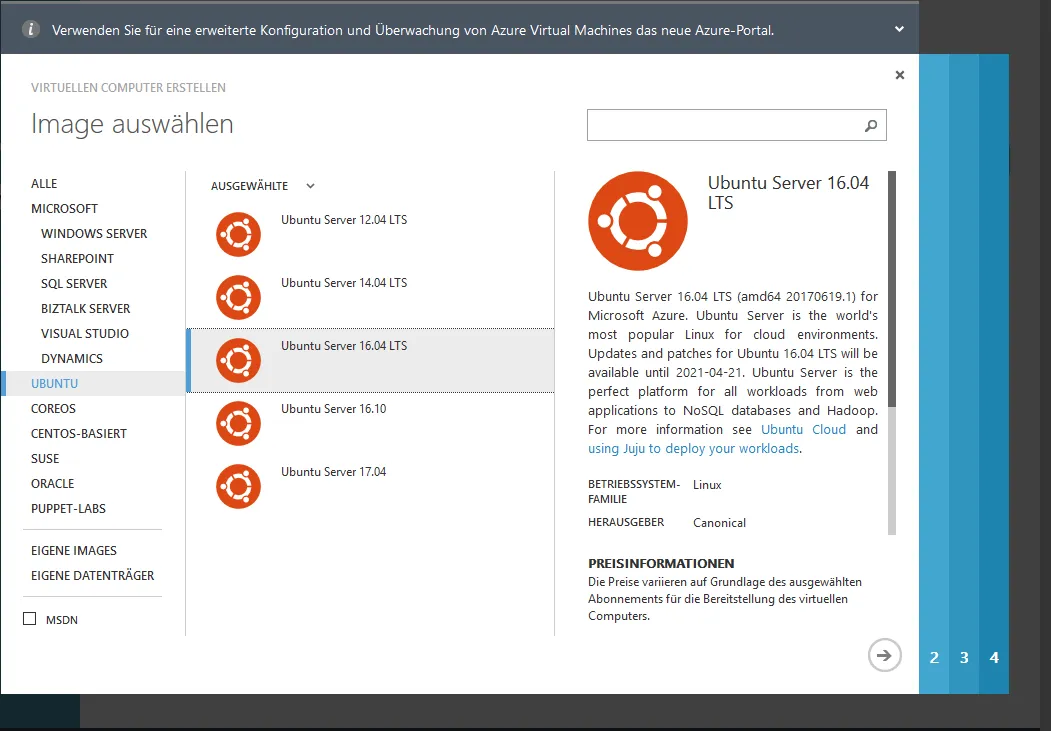
Task: Select the SHAREPOINT category
Action: click(x=77, y=259)
